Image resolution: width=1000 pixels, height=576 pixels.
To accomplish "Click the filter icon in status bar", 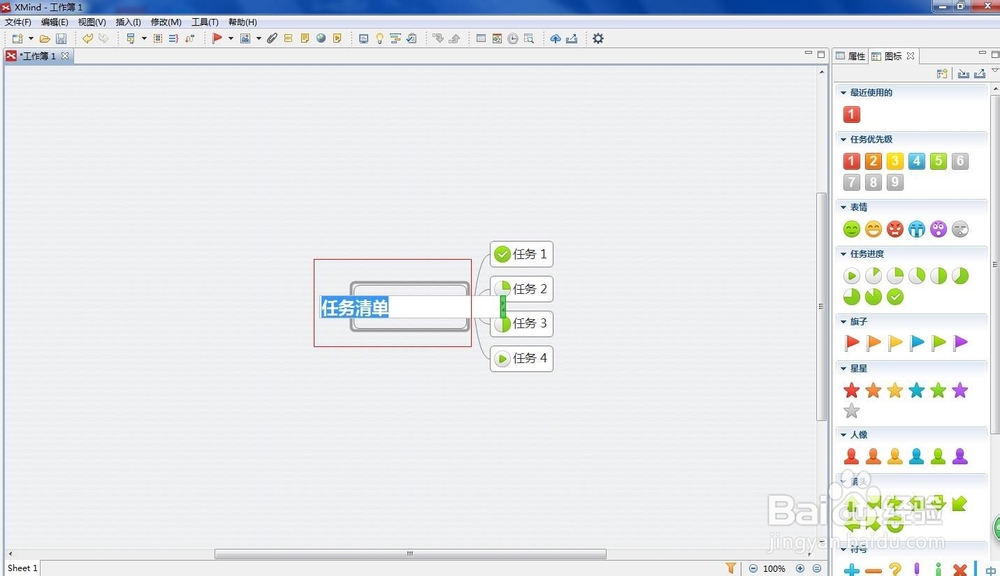I will coord(731,568).
